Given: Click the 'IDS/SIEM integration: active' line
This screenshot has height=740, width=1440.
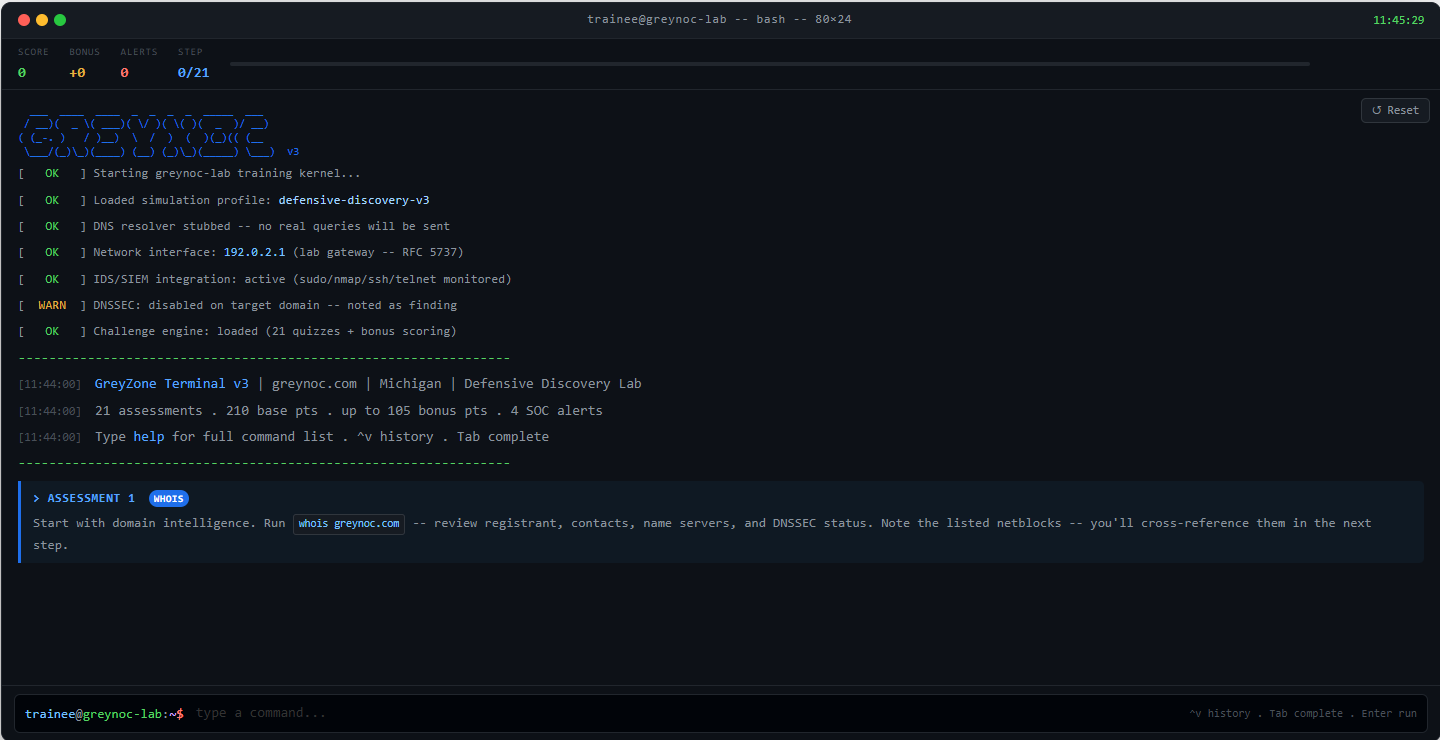Looking at the screenshot, I should click(302, 279).
